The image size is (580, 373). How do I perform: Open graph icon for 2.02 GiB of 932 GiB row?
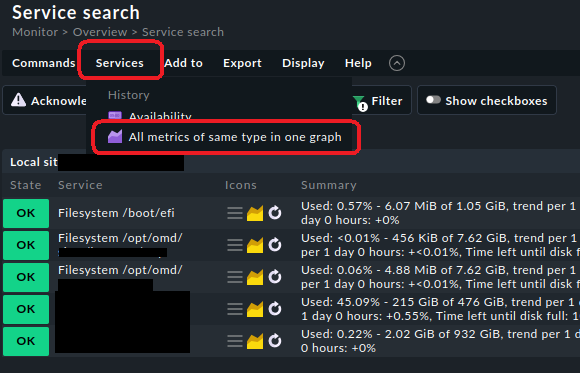pos(255,341)
